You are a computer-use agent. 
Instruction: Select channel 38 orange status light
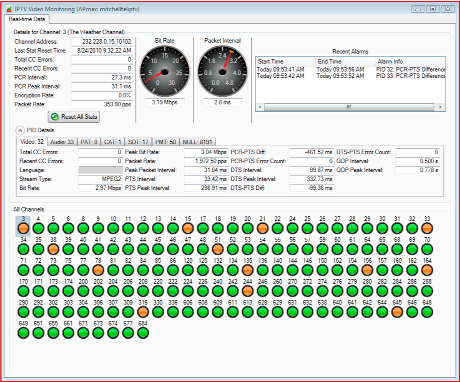pyautogui.click(x=53, y=249)
